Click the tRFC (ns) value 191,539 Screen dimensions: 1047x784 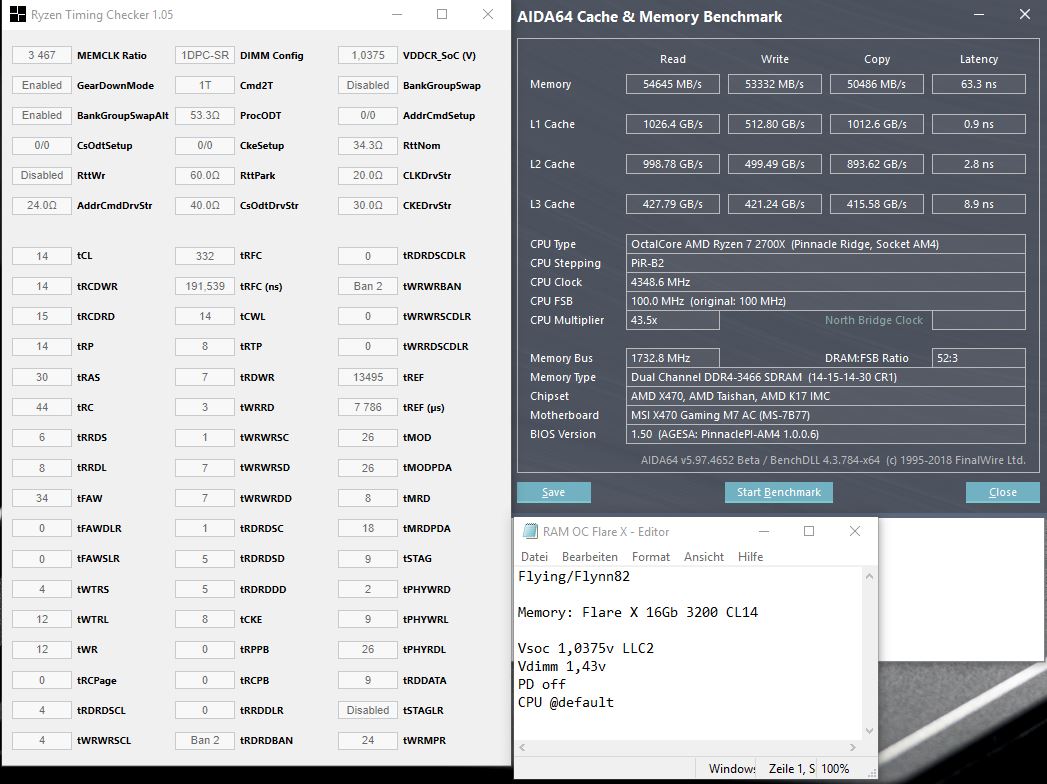[x=204, y=286]
